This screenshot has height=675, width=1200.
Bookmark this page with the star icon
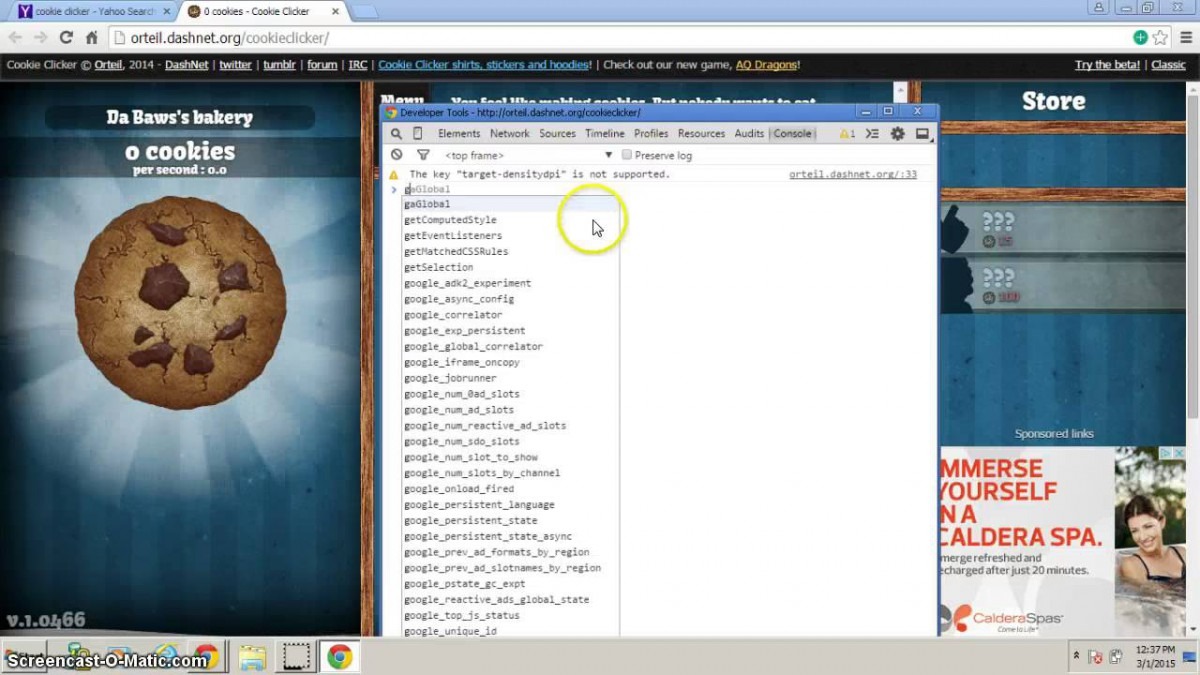tap(1160, 38)
